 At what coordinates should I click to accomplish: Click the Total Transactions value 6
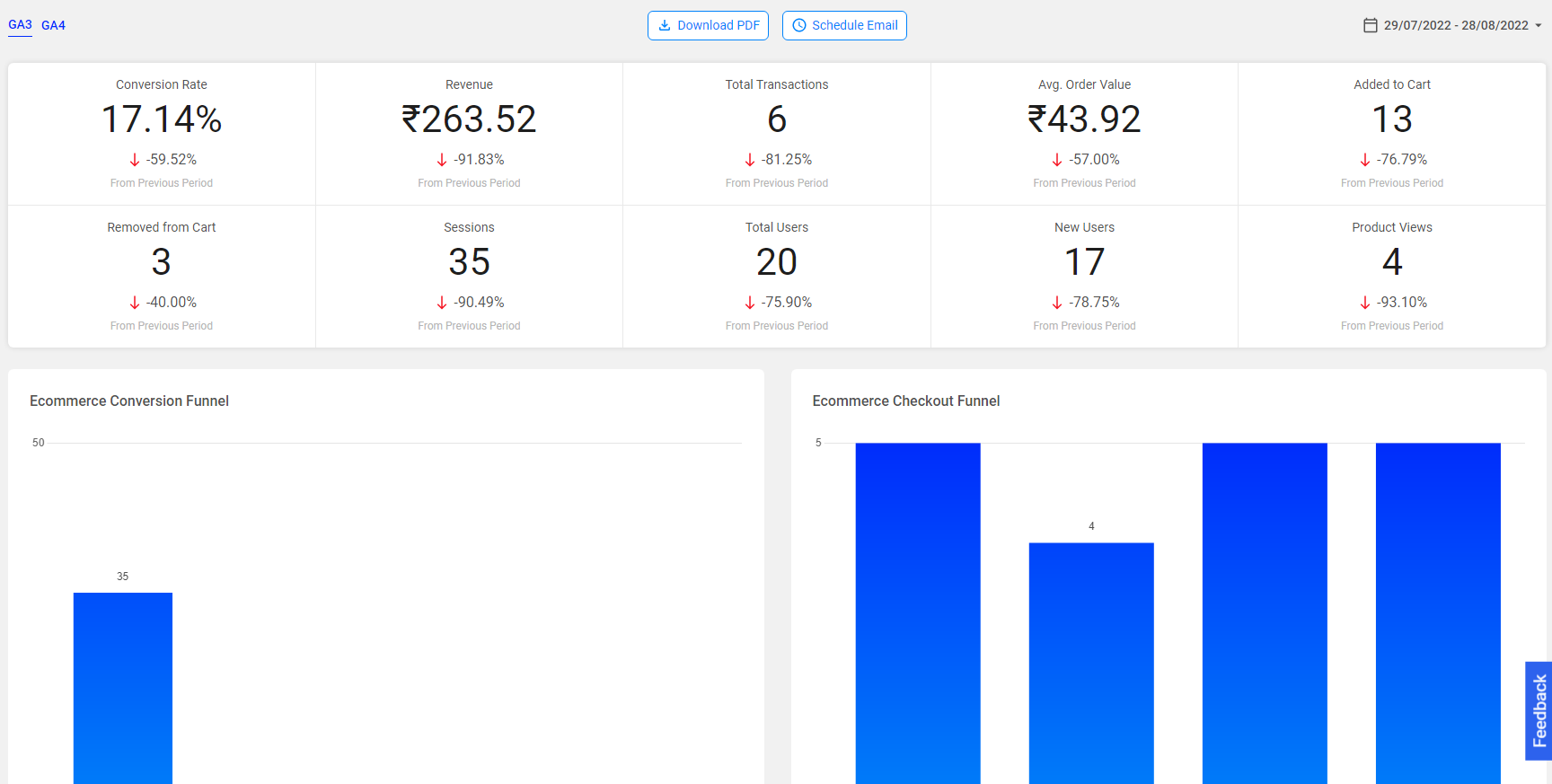(x=777, y=119)
